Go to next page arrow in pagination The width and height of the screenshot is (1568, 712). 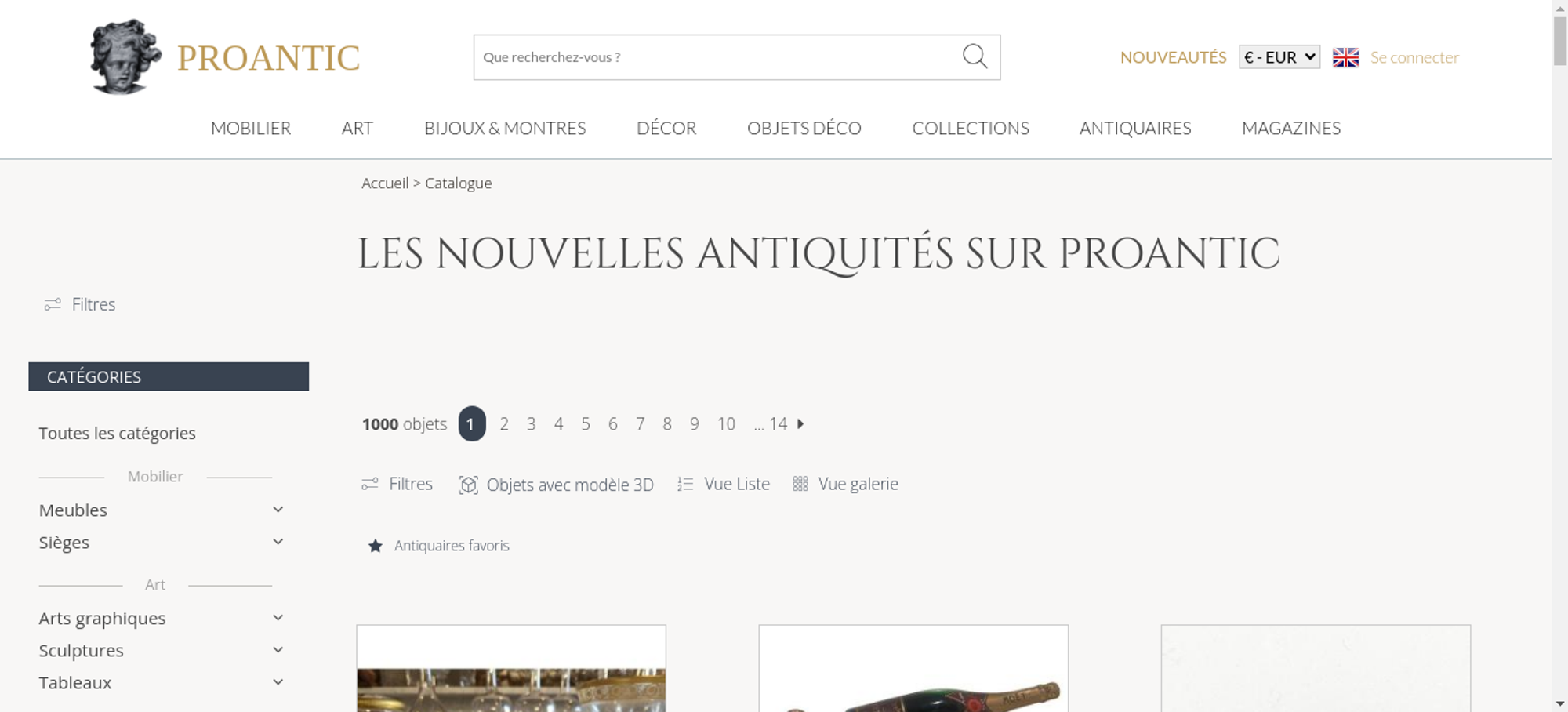pos(800,423)
